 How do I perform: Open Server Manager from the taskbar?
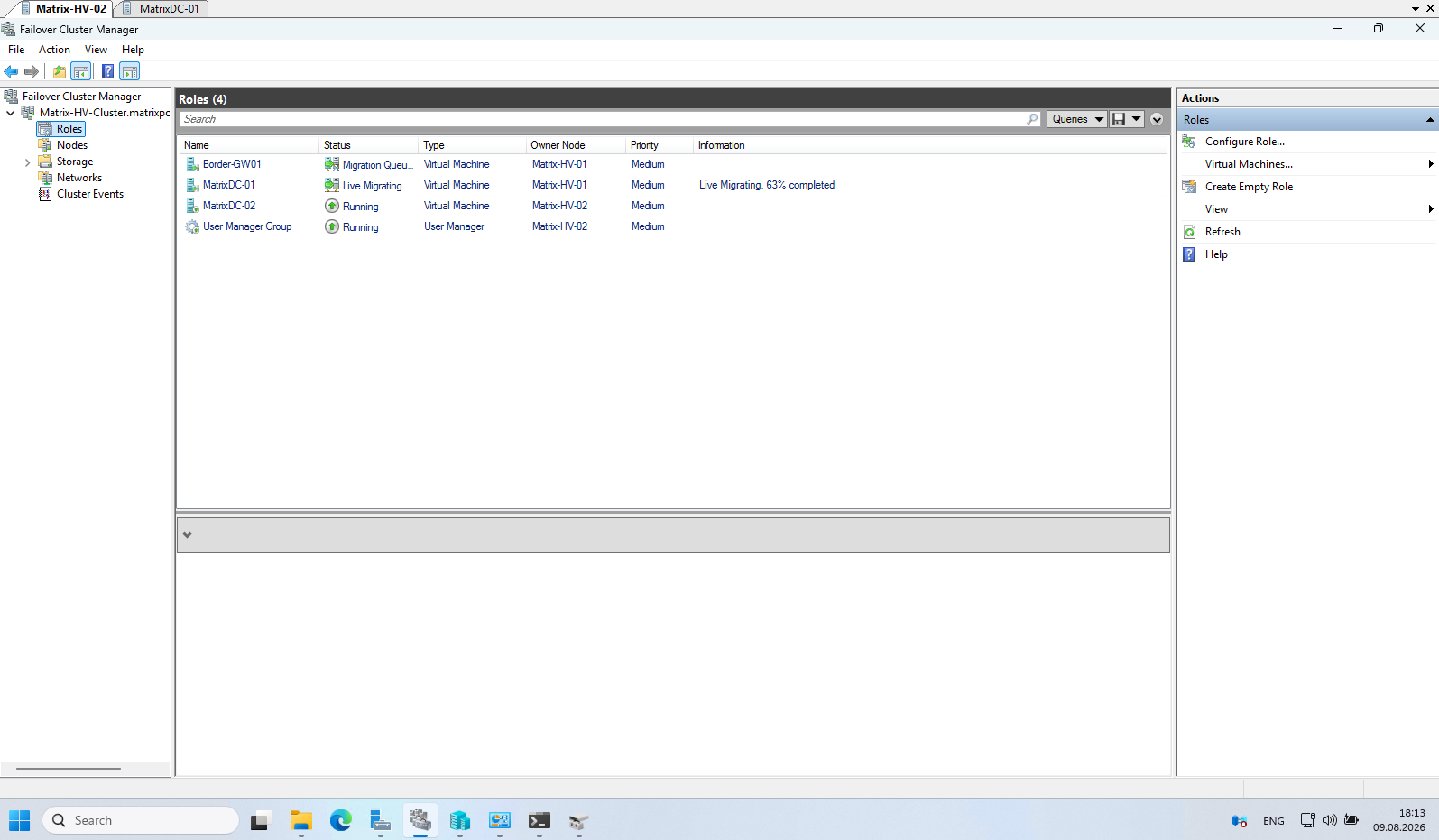[x=380, y=820]
